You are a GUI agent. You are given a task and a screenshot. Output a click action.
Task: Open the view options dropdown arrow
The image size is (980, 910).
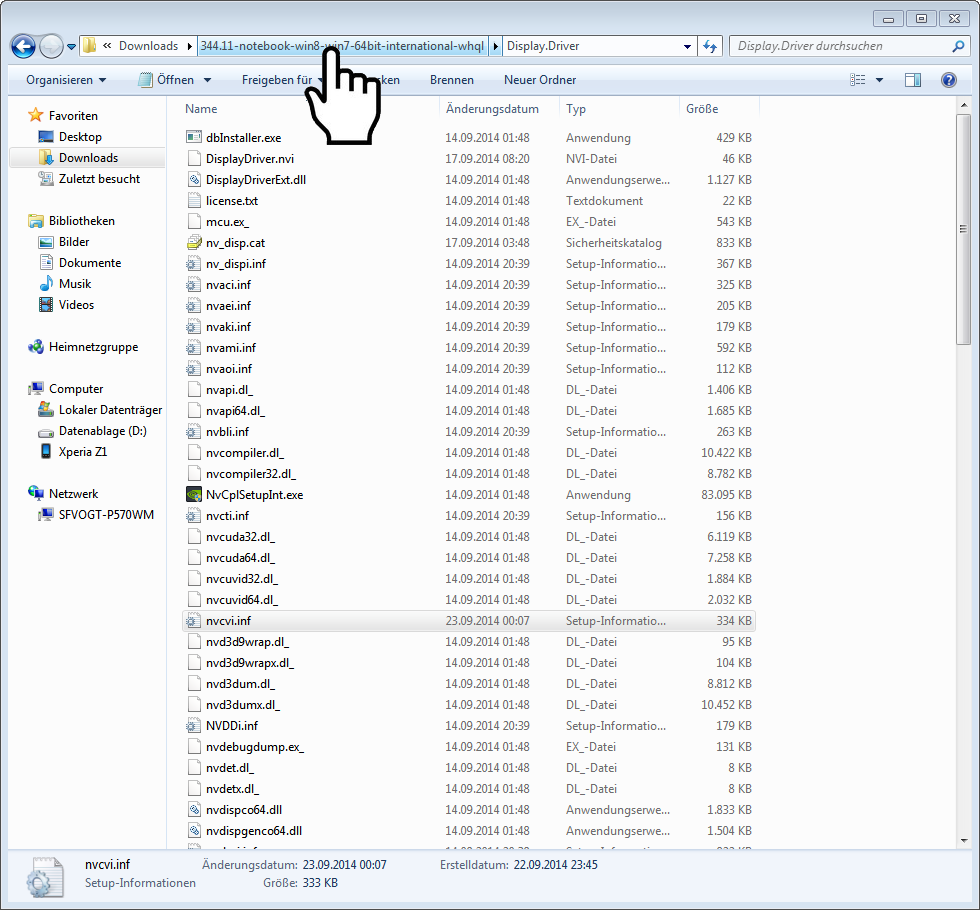(x=879, y=80)
